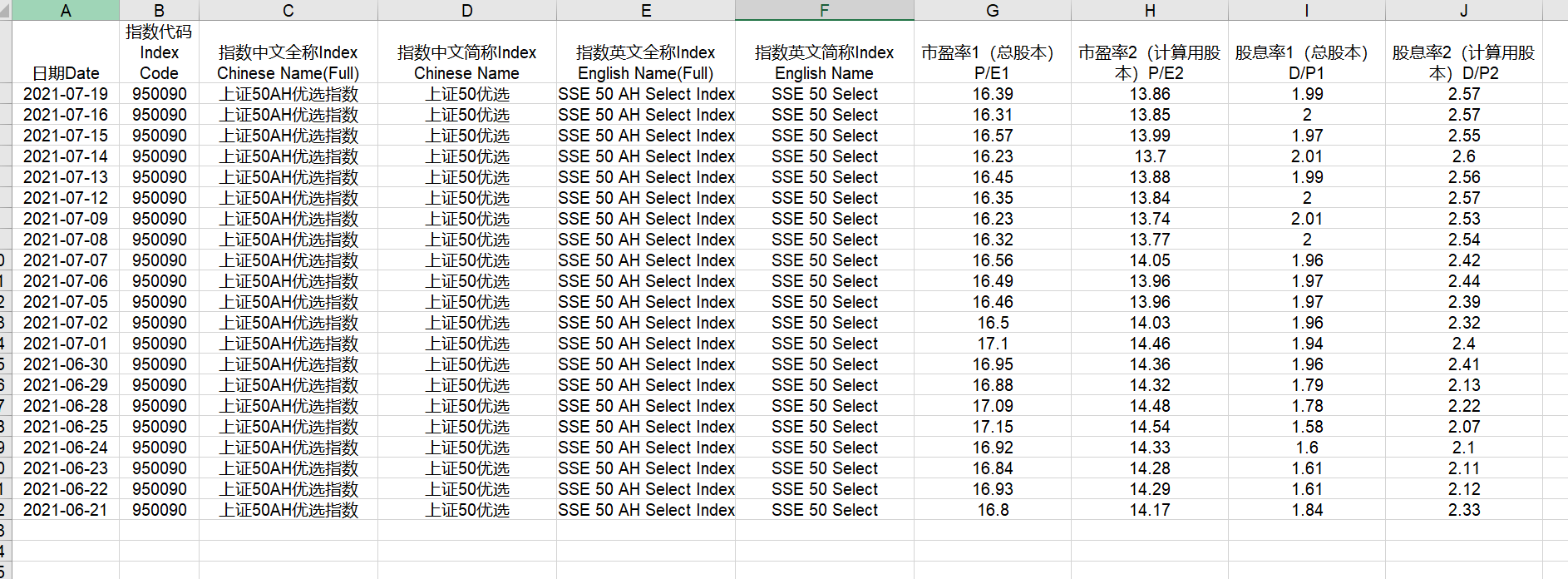
Task: Select date cell 2021-07-07
Action: tap(66, 260)
